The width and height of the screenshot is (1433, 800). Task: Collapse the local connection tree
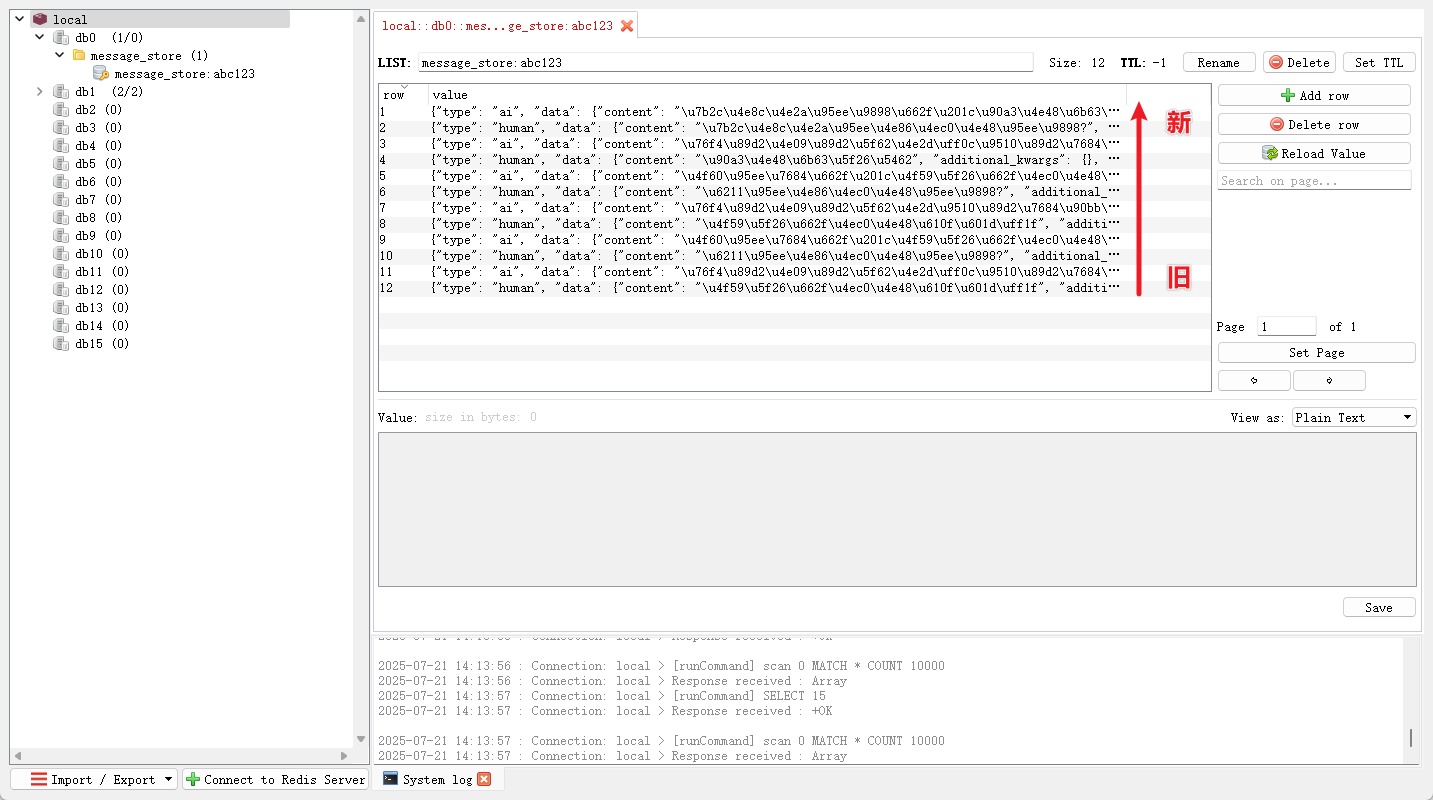(x=19, y=19)
